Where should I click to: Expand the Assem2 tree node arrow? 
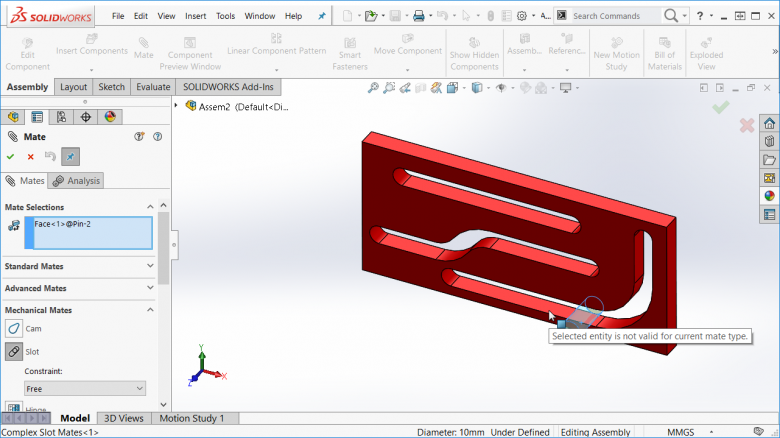(176, 106)
